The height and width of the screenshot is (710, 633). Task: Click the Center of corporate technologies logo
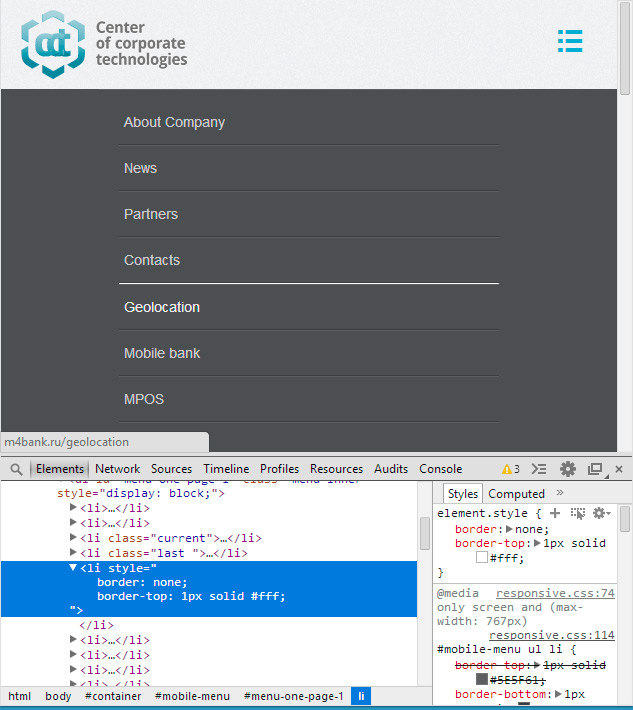point(104,45)
